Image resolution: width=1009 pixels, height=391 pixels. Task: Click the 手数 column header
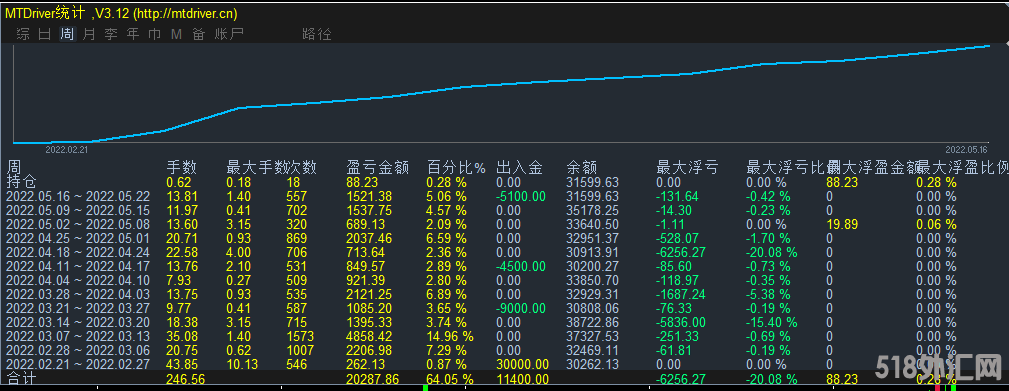pyautogui.click(x=182, y=168)
